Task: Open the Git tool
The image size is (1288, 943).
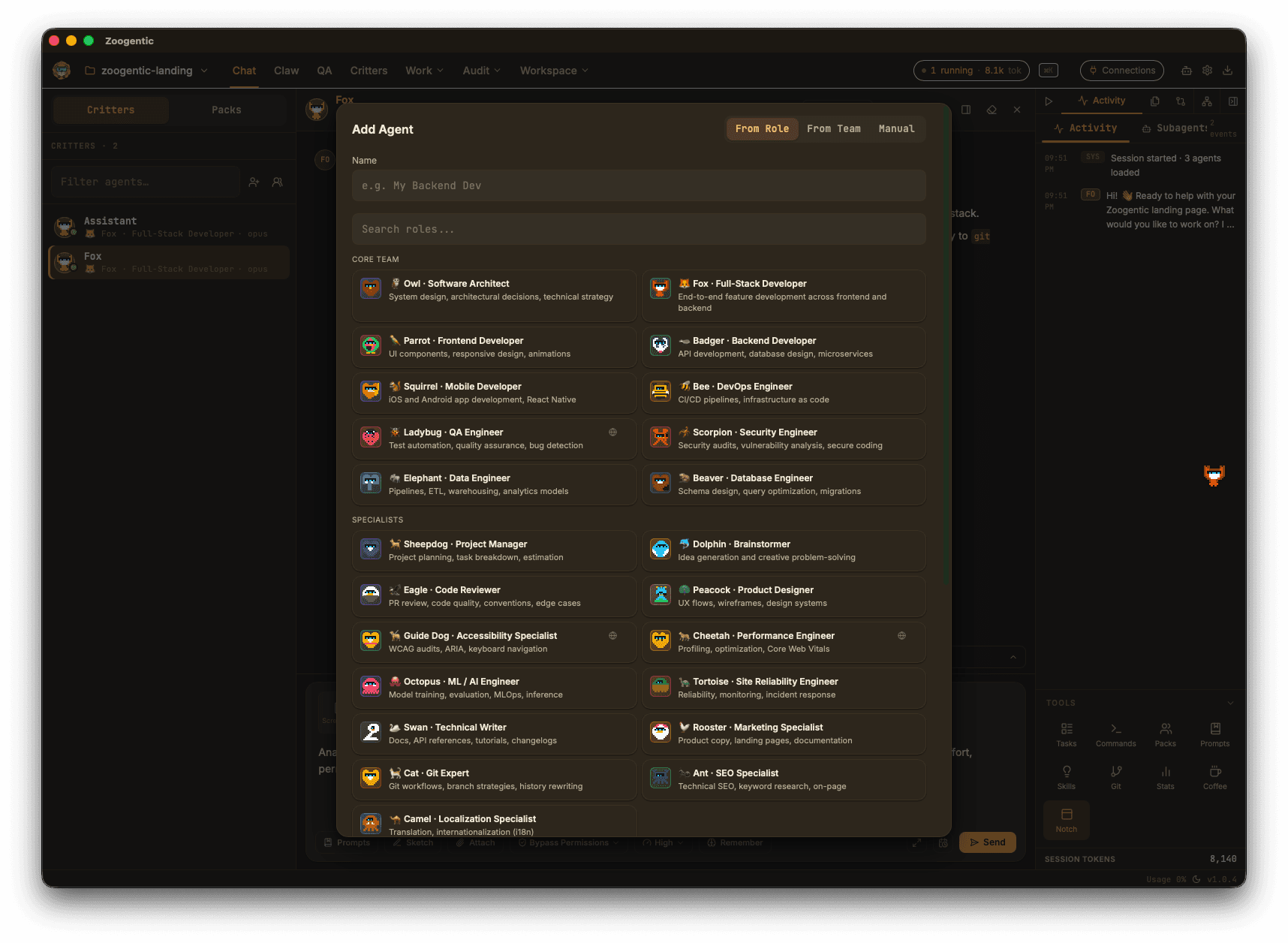Action: [x=1116, y=777]
